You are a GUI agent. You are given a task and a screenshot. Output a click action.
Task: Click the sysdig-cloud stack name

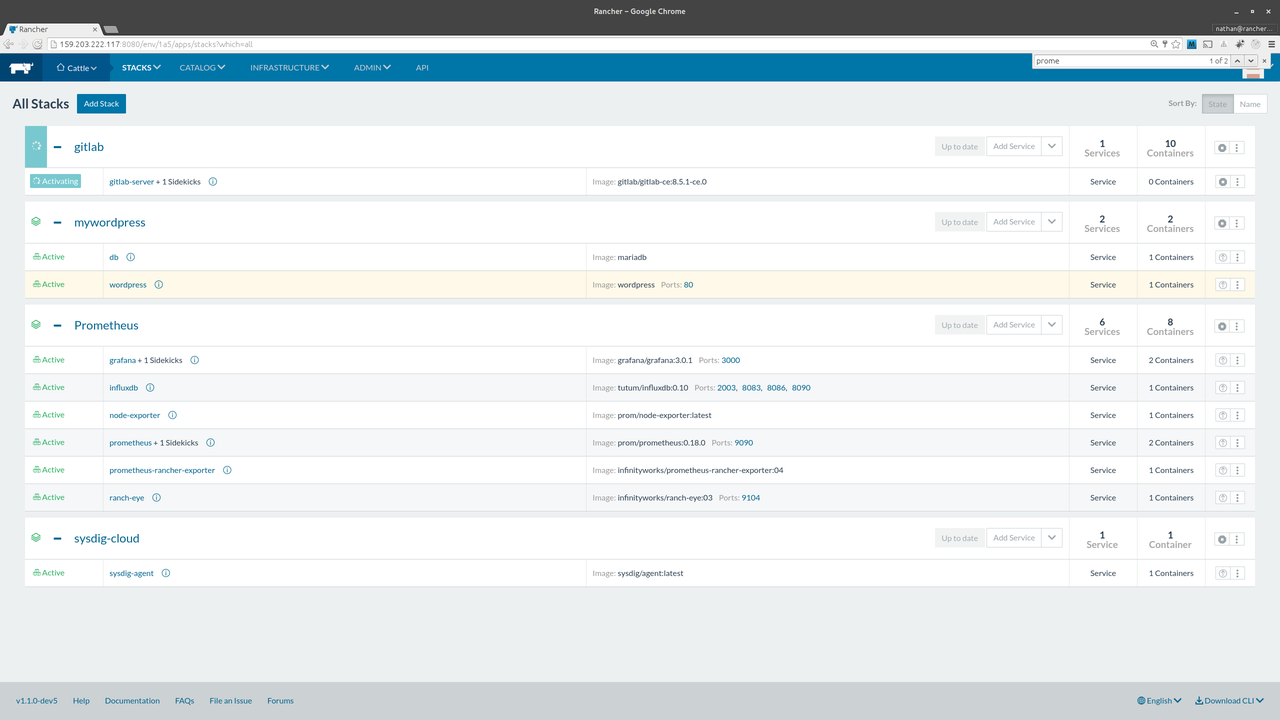point(107,539)
